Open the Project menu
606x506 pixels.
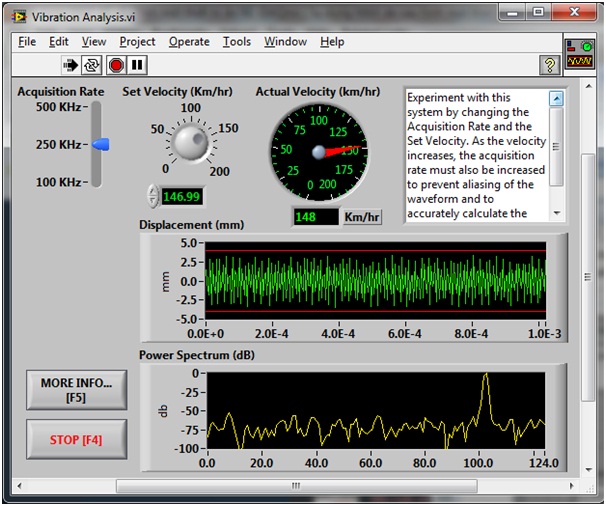137,41
